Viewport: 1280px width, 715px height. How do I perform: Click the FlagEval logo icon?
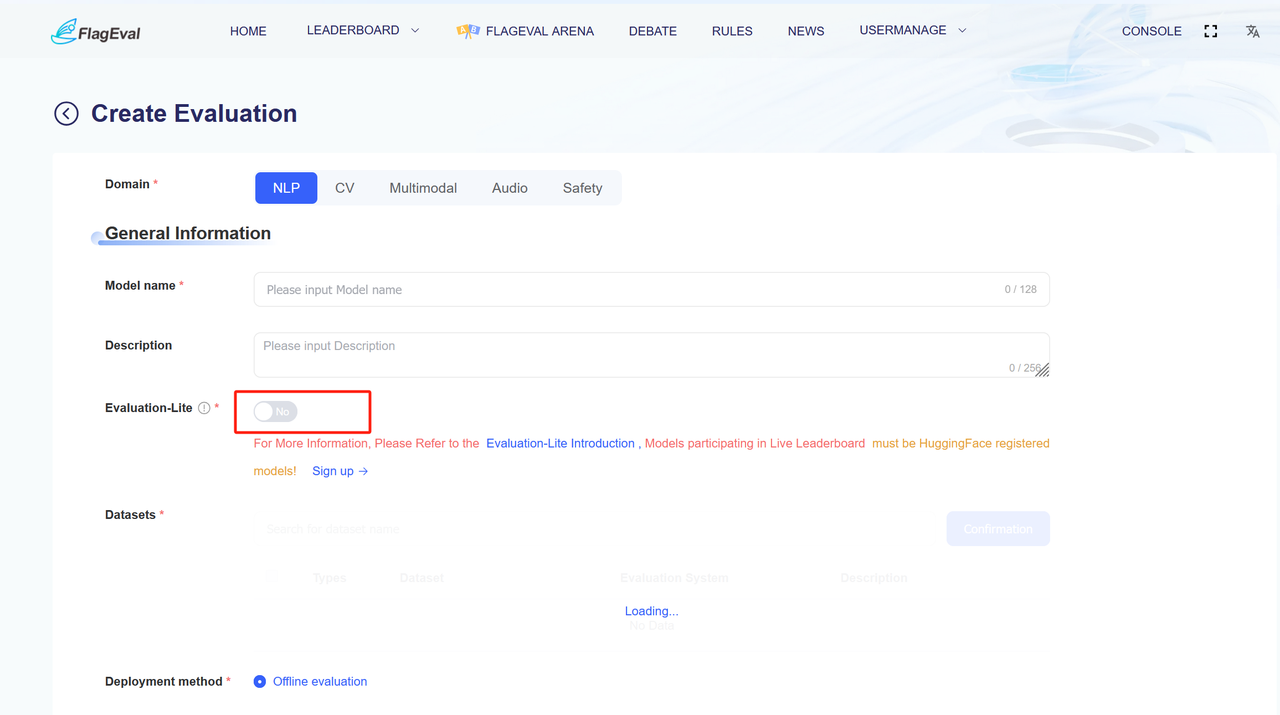point(65,32)
